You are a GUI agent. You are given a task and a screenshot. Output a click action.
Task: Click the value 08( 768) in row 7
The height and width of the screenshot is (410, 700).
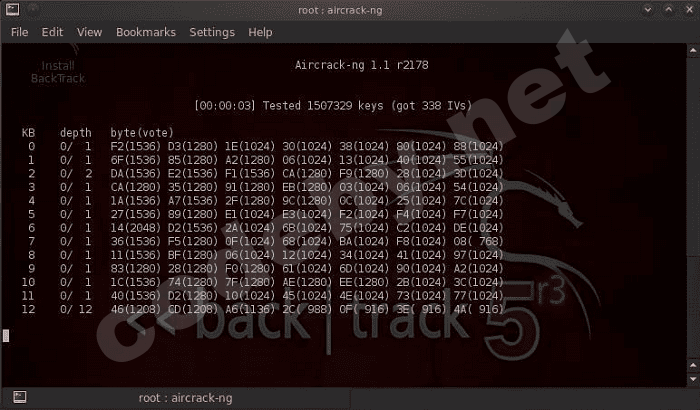click(x=479, y=241)
